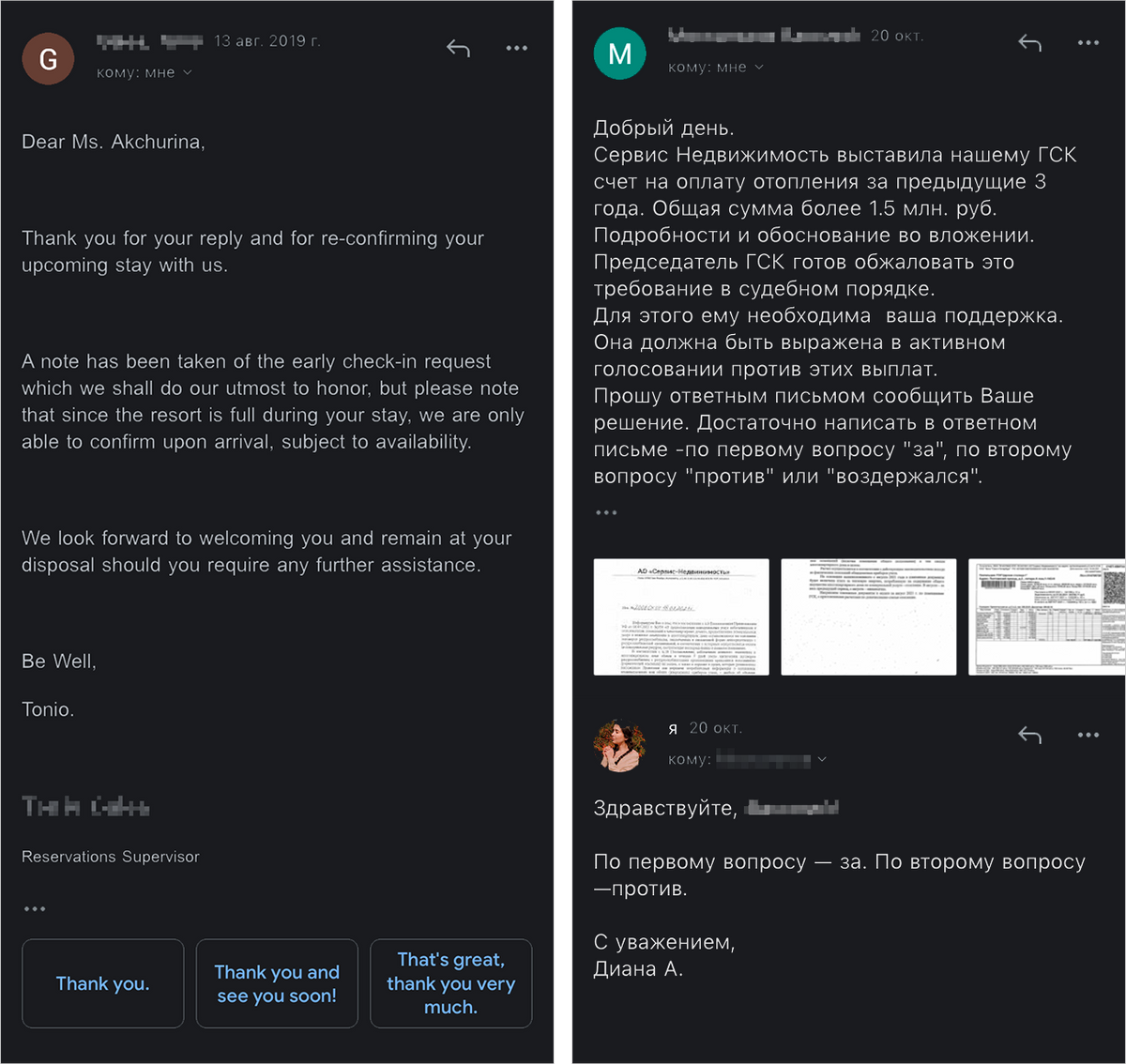This screenshot has width=1126, height=1064.
Task: Open the second attachment page thumbnail
Action: pyautogui.click(x=868, y=616)
